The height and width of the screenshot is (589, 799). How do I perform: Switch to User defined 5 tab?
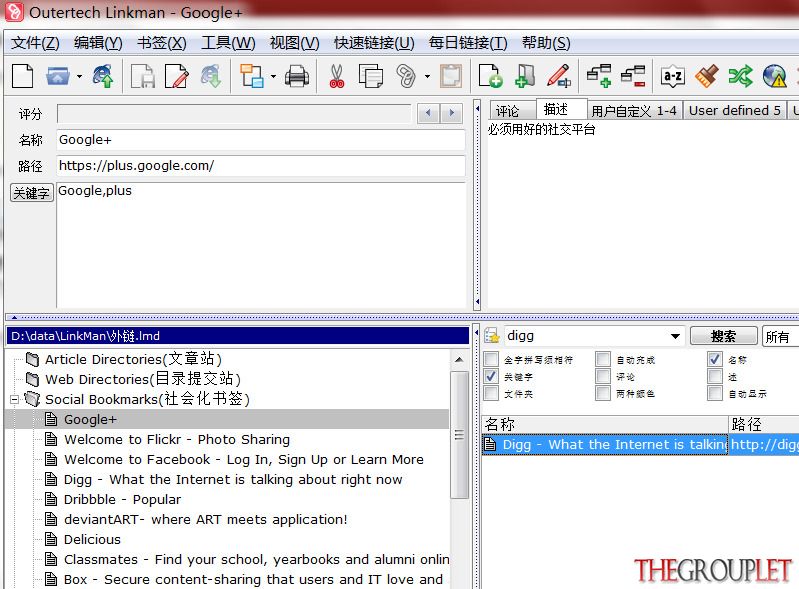(x=734, y=111)
